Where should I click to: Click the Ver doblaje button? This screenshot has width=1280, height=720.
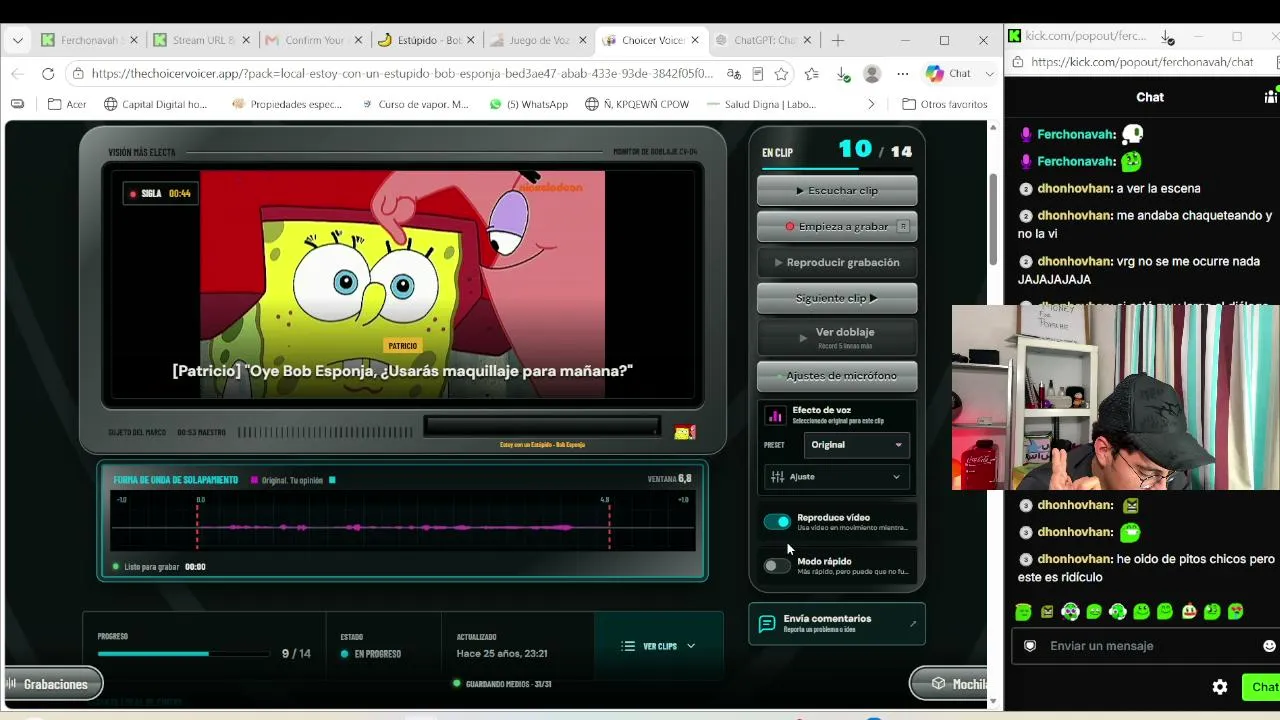[837, 338]
